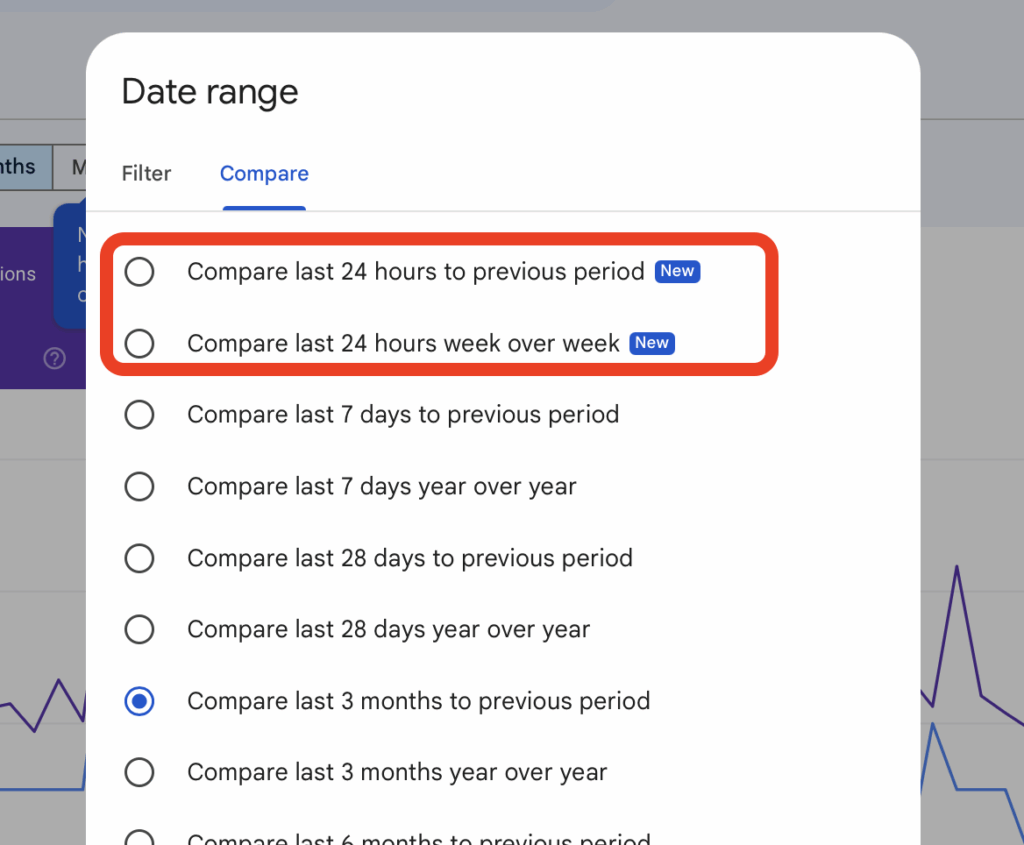The width and height of the screenshot is (1024, 845).
Task: Click the blue tooltip bubble behind dialog
Action: point(70,266)
